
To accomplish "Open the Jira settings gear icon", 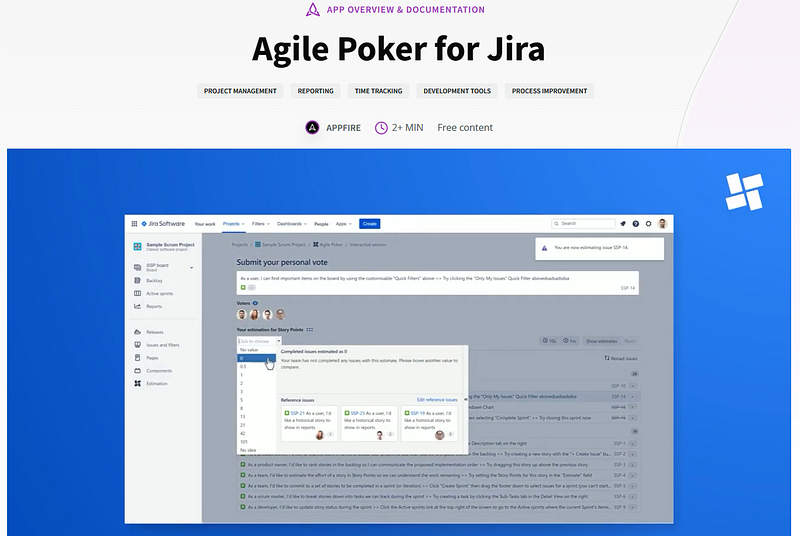I will click(648, 223).
